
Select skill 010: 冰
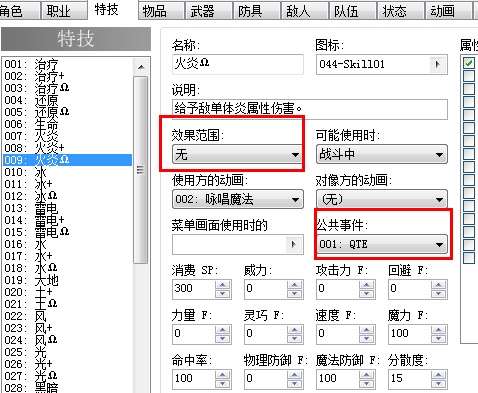[68, 172]
